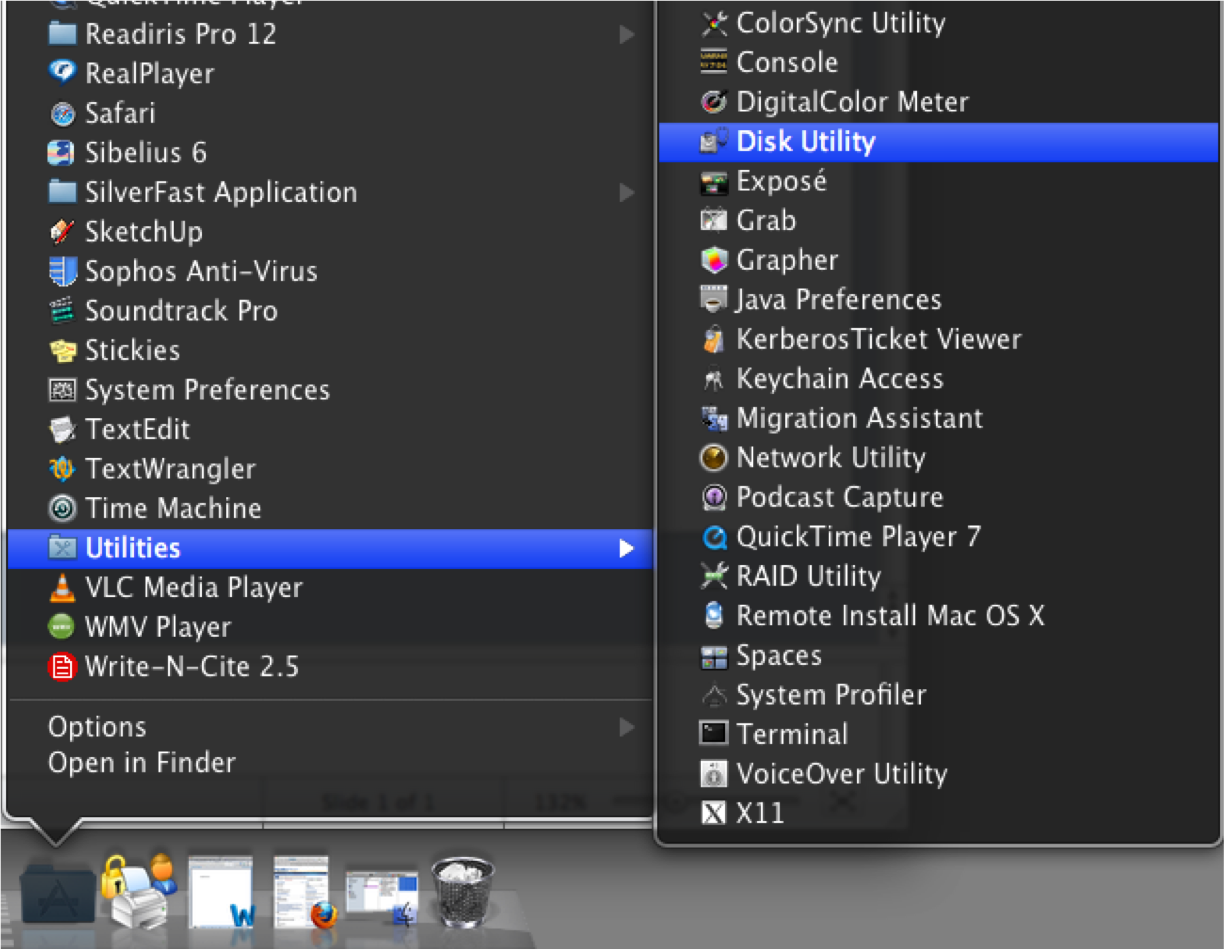Click the Remote Install Mac OS X icon
Screen dimensions: 1224x950
(713, 616)
